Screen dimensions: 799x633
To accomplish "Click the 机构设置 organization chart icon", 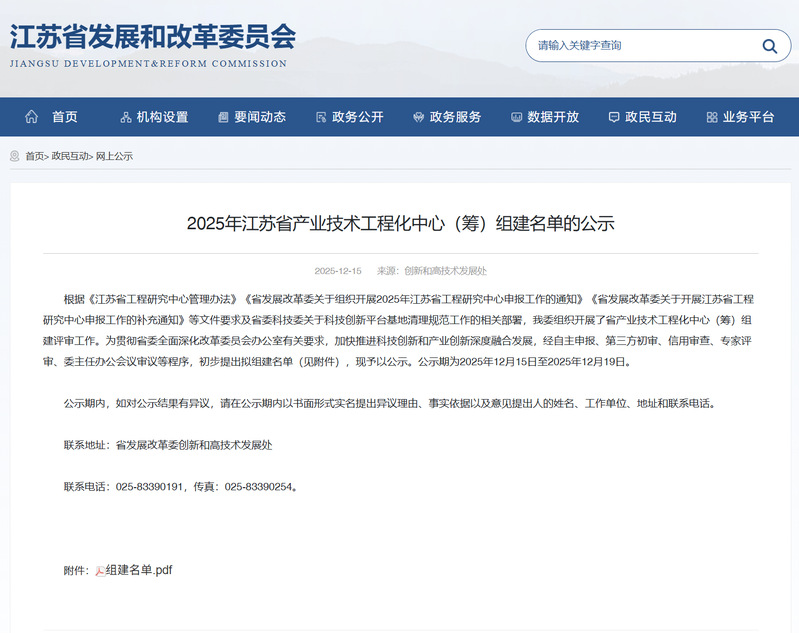I will (x=125, y=117).
